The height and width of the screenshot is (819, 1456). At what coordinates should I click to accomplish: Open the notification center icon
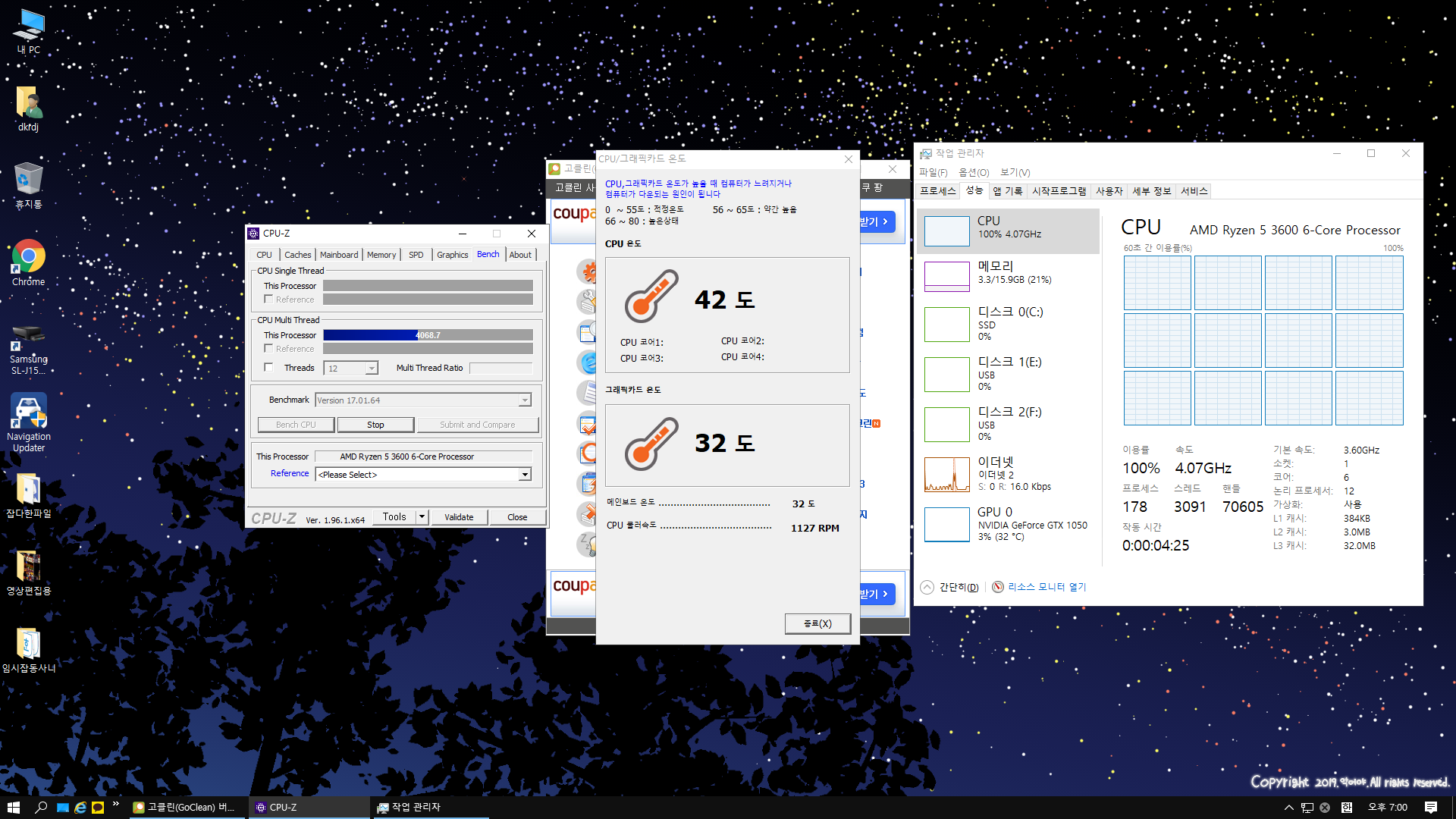click(x=1431, y=808)
